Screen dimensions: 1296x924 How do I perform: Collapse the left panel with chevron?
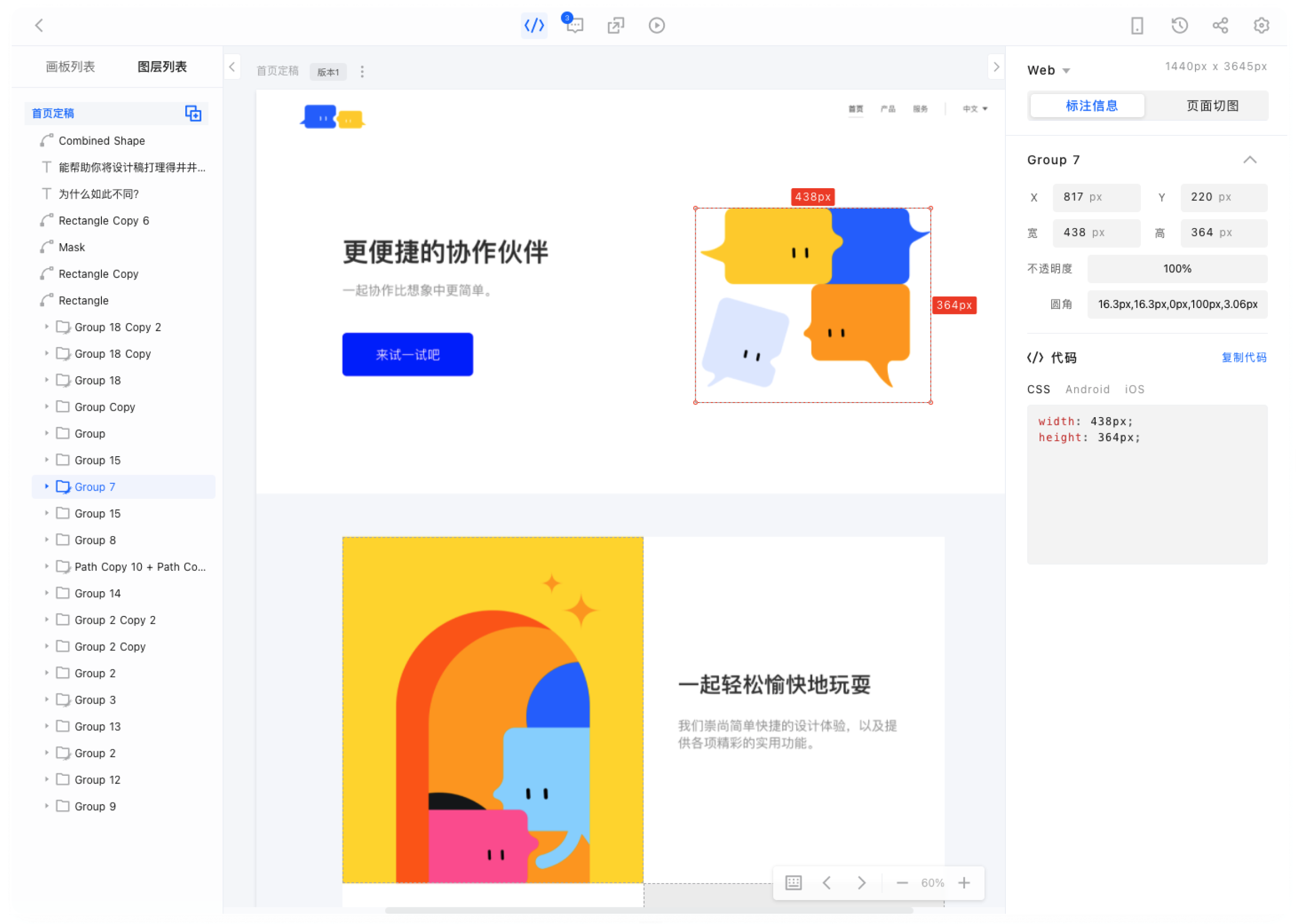[x=232, y=67]
